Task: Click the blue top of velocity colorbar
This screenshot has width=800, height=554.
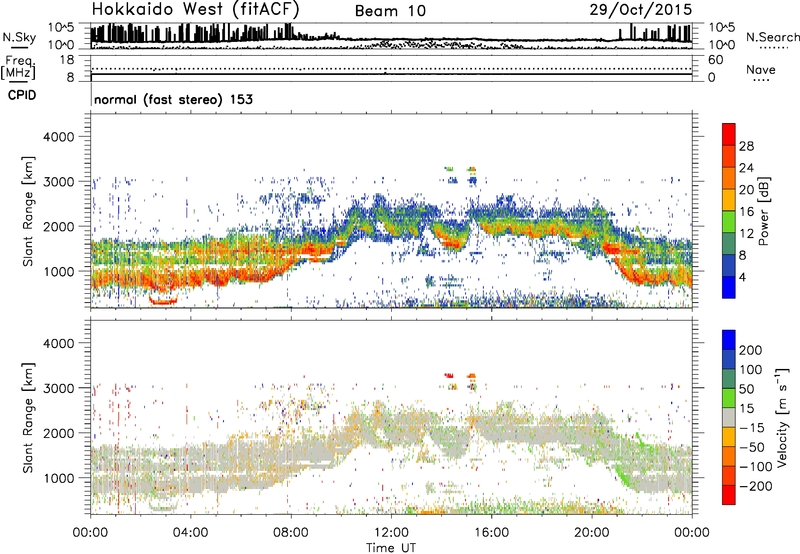Action: pyautogui.click(x=729, y=340)
